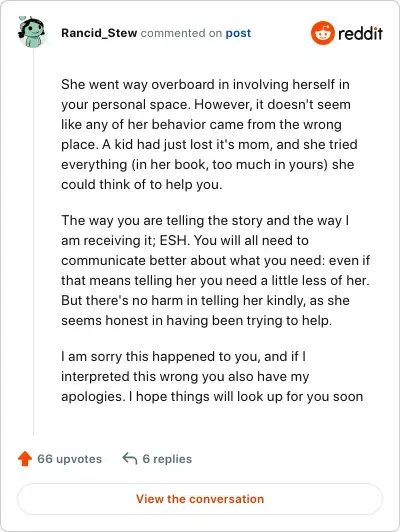Viewport: 400px width, 532px height.
Task: Click Rancid_Stew's green Snoo avatar
Action: [x=32, y=32]
